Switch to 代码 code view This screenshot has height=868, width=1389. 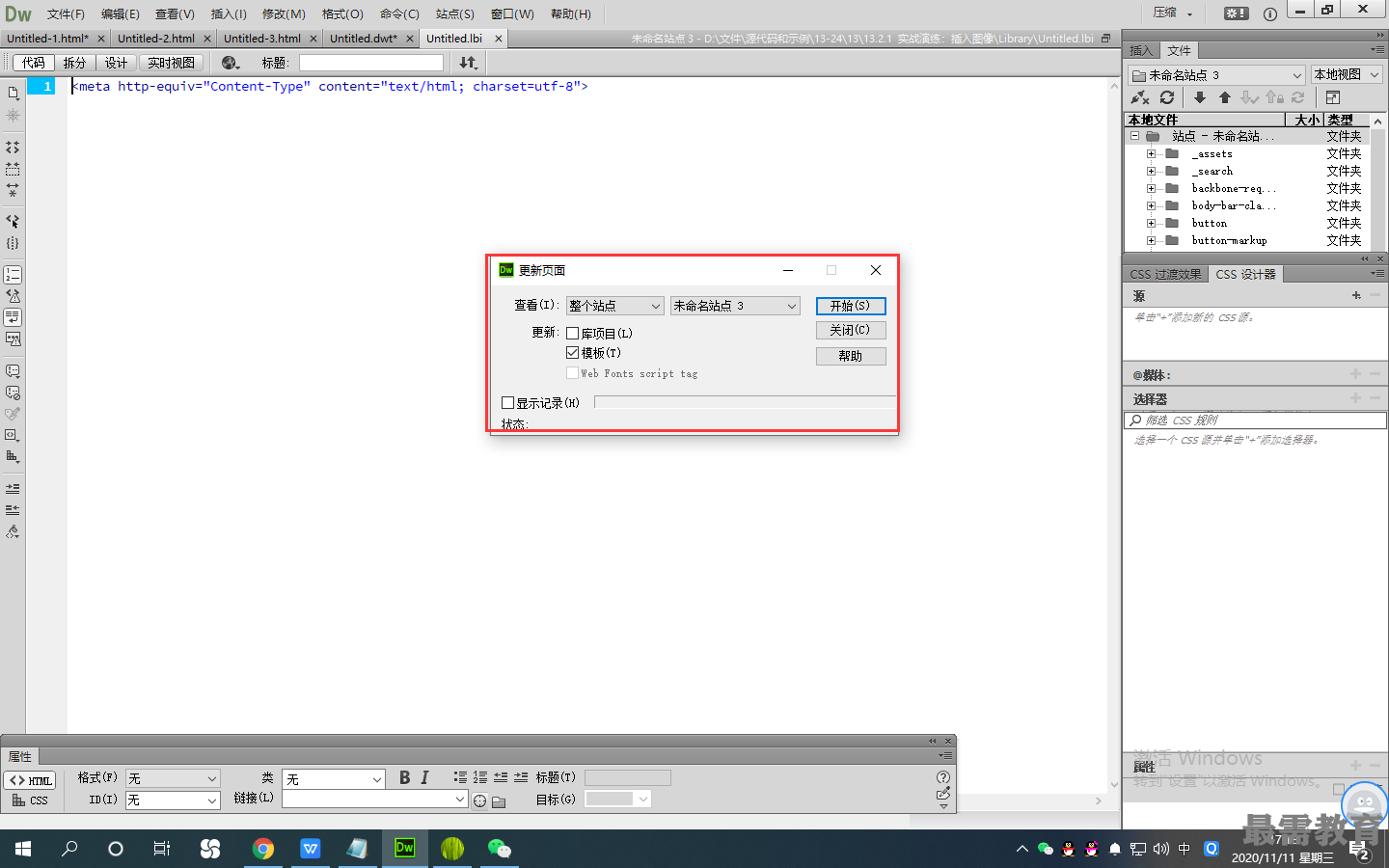[x=33, y=63]
